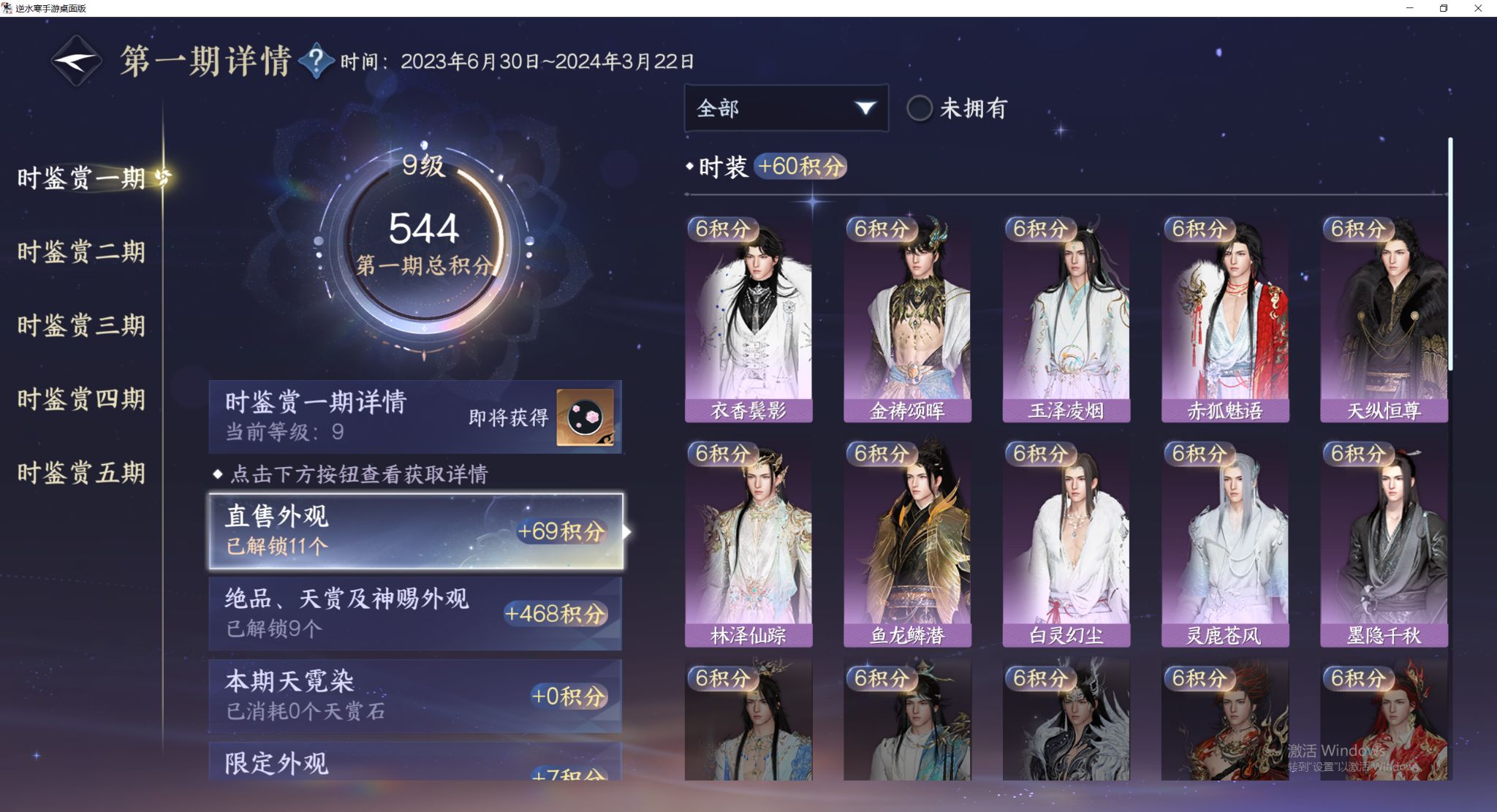Open the 全部 filter dropdown
Viewport: 1497px width, 812px height.
(x=787, y=108)
